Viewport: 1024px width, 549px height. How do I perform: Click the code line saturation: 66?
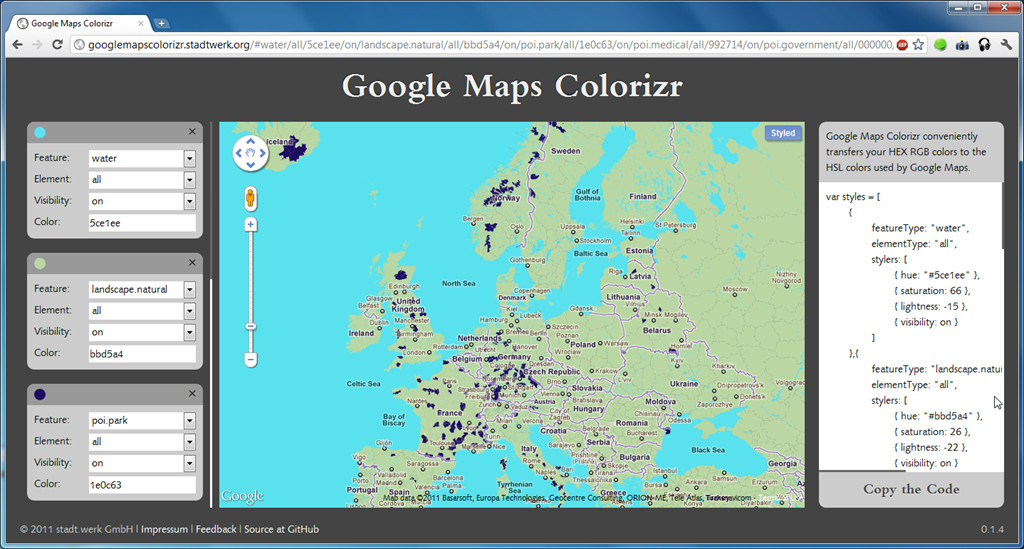(x=932, y=290)
